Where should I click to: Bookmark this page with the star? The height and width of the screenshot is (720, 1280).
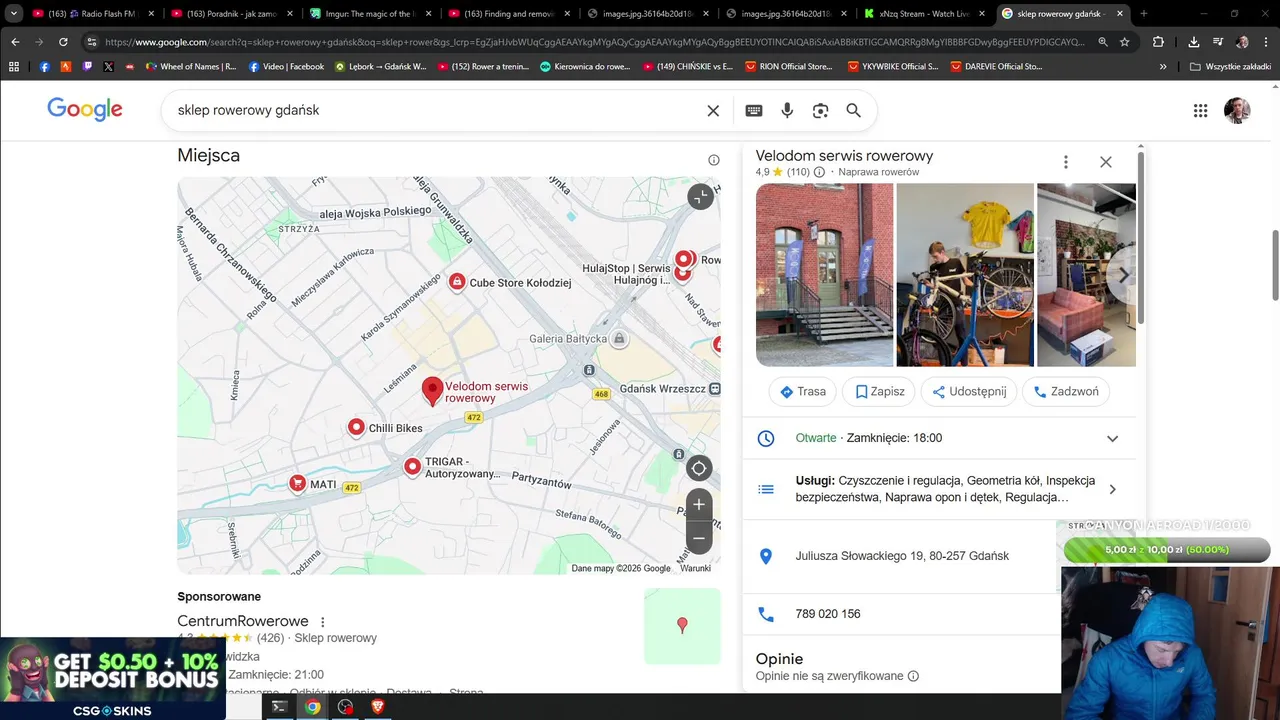click(x=1125, y=42)
